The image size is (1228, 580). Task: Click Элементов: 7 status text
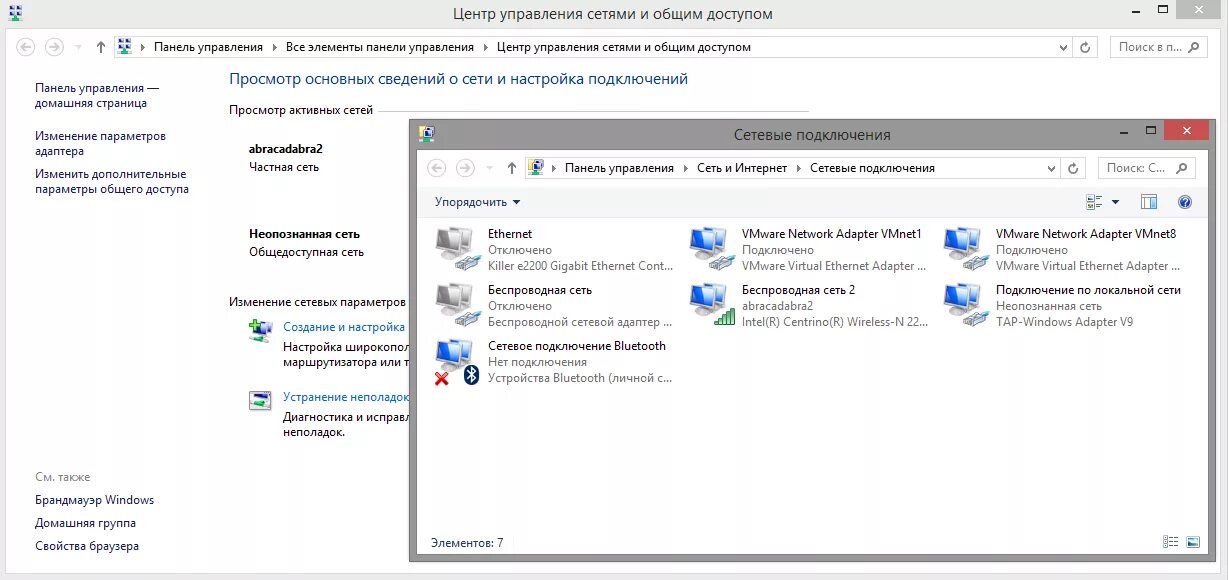tap(467, 543)
